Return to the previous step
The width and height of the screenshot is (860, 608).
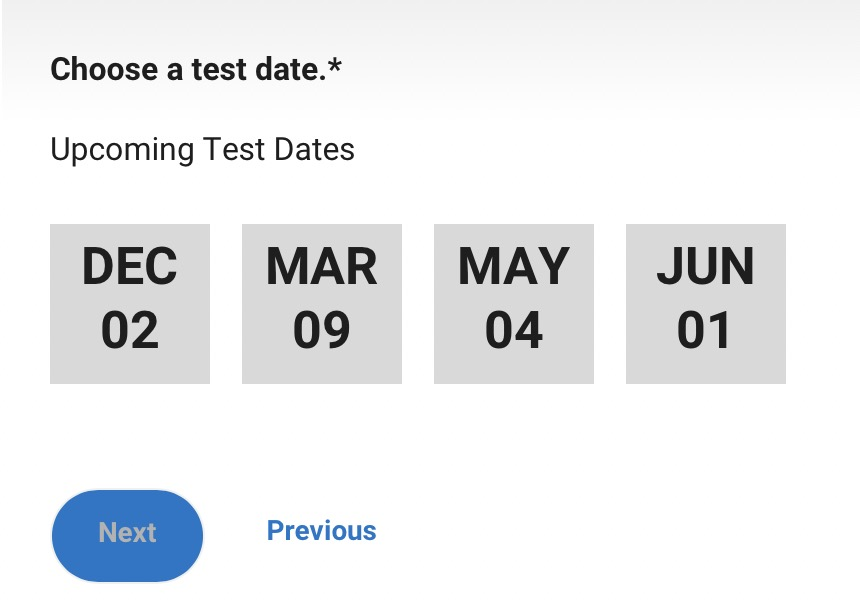coord(321,531)
